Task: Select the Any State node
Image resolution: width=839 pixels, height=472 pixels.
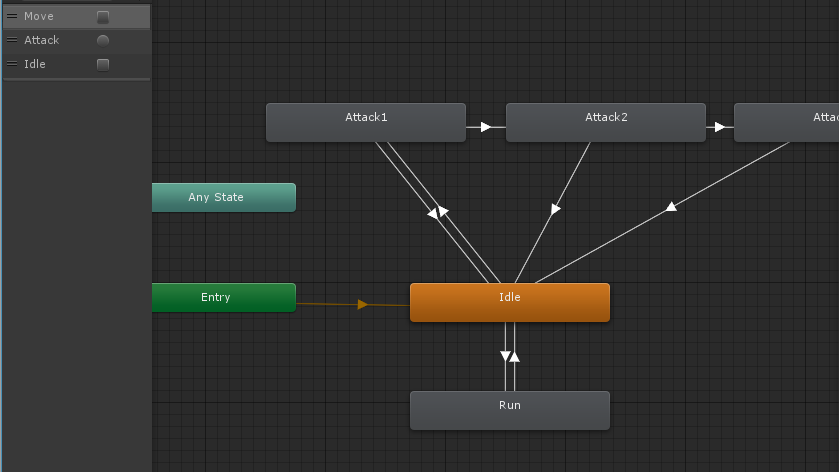Action: [x=224, y=197]
